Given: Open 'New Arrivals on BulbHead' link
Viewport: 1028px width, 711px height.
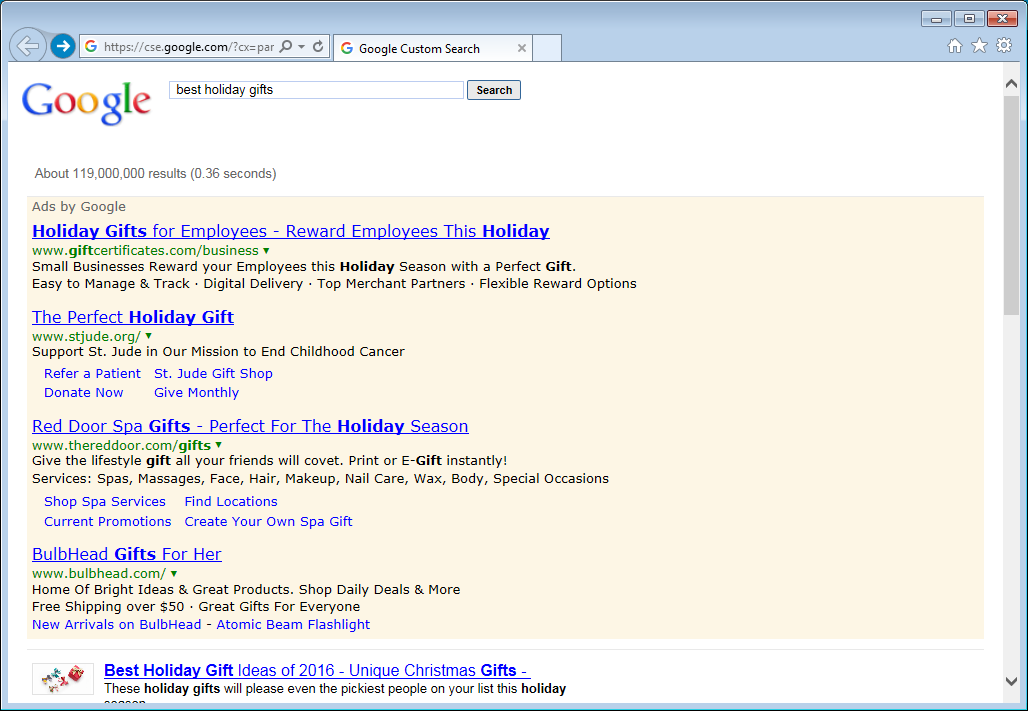Looking at the screenshot, I should (117, 624).
